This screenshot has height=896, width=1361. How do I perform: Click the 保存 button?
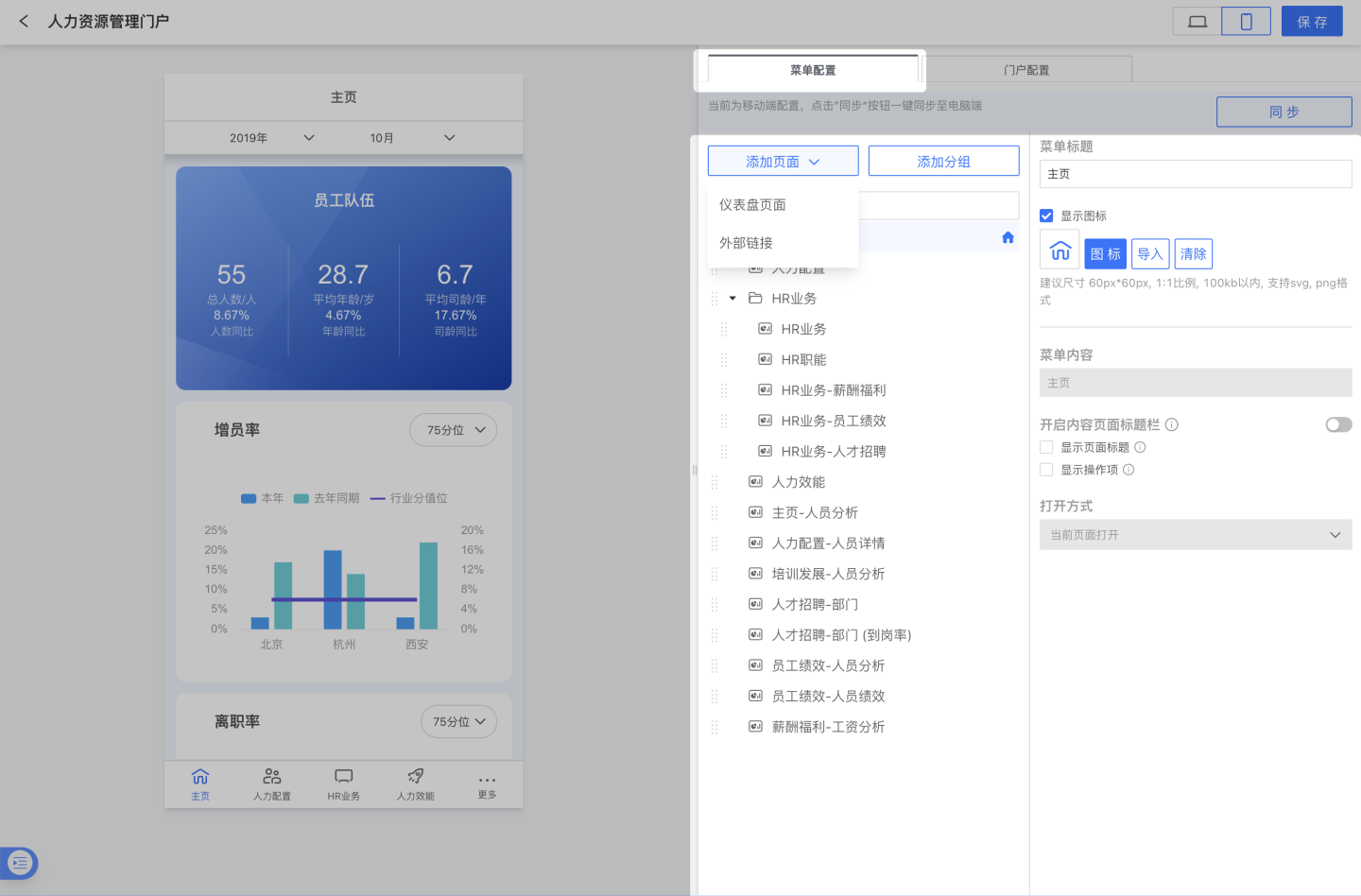[1311, 21]
